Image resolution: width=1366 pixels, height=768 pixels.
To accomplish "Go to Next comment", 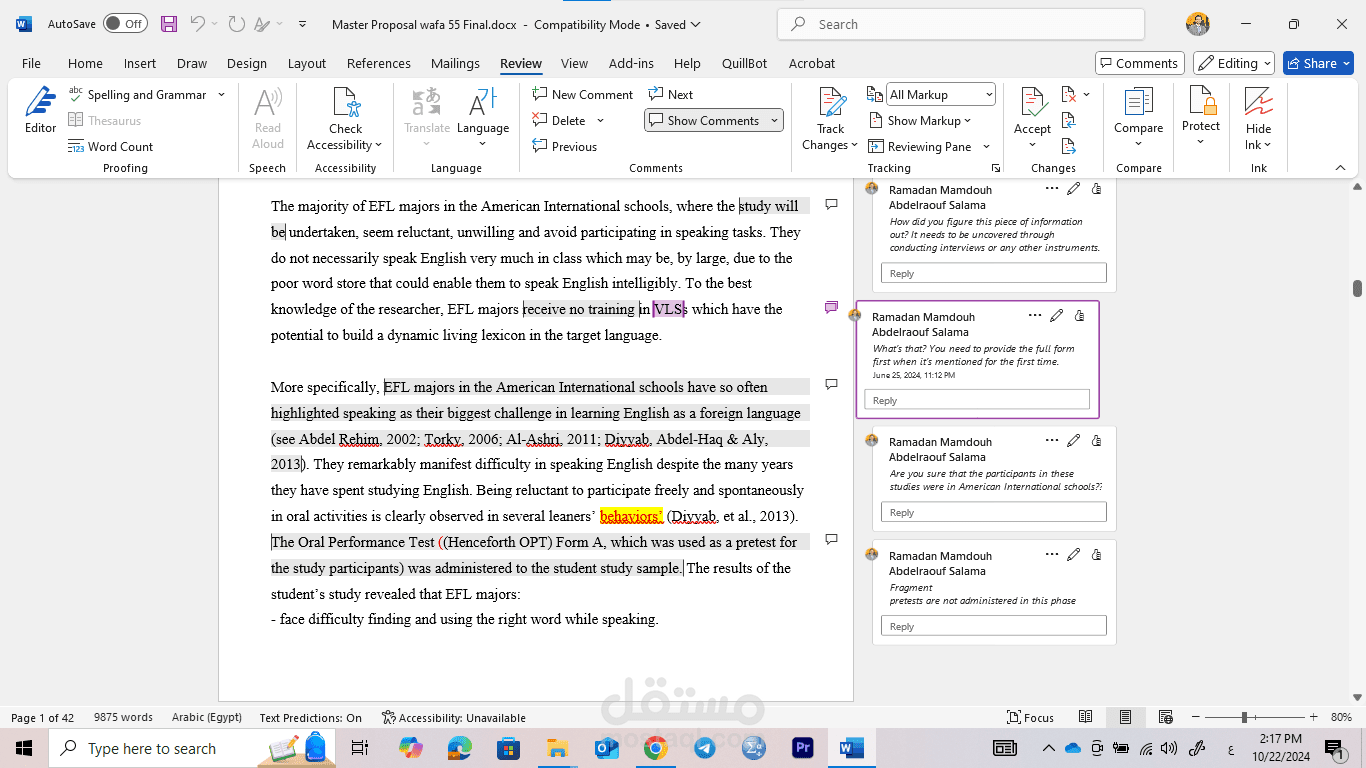I will pyautogui.click(x=670, y=95).
